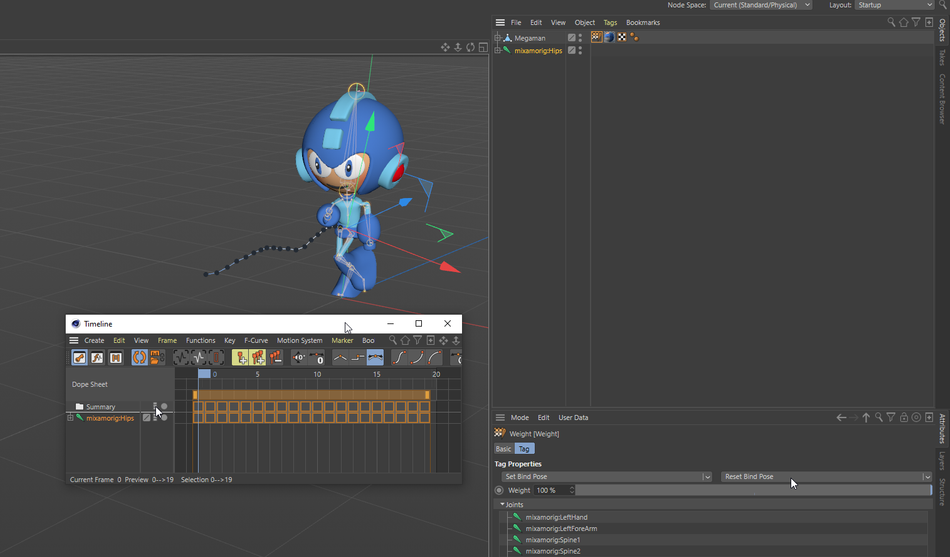Click Weight value stepper arrows
The width and height of the screenshot is (950, 557).
coord(572,490)
